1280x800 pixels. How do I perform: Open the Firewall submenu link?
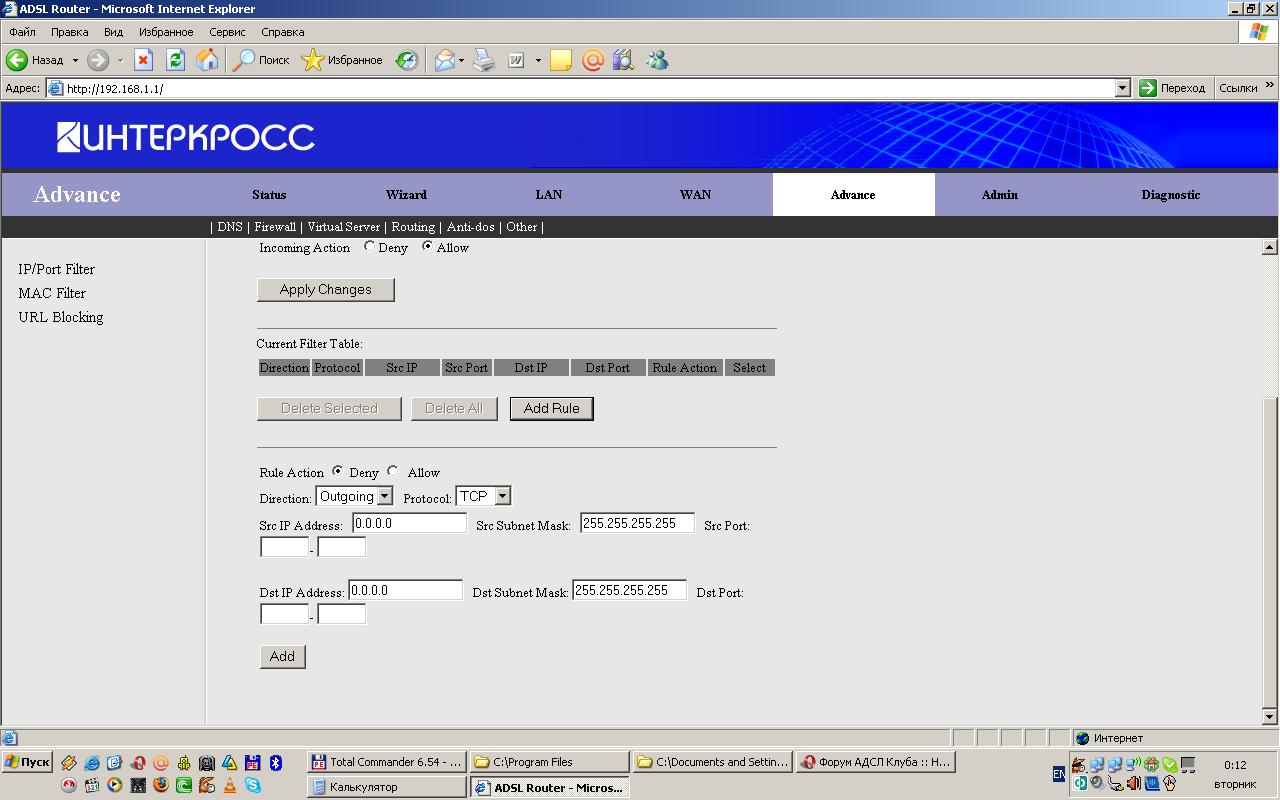[x=275, y=227]
